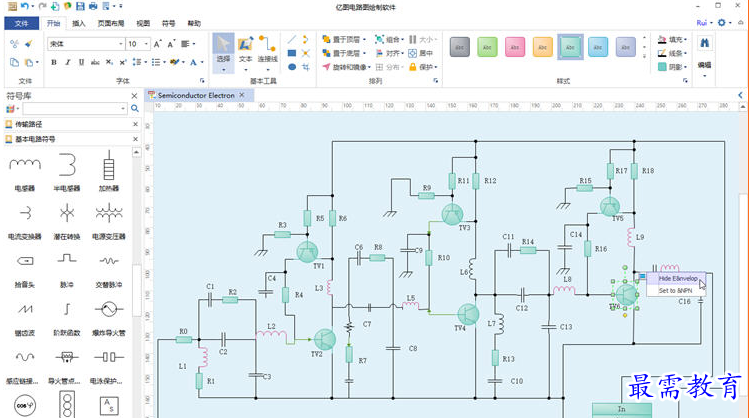
Task: Apply the orange Abc style swatch
Action: pos(542,47)
